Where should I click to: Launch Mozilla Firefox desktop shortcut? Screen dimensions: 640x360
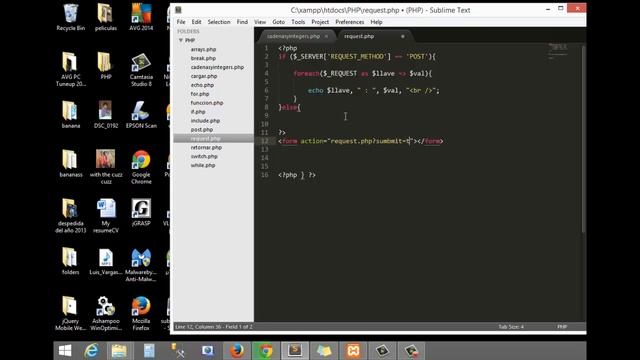point(141,313)
